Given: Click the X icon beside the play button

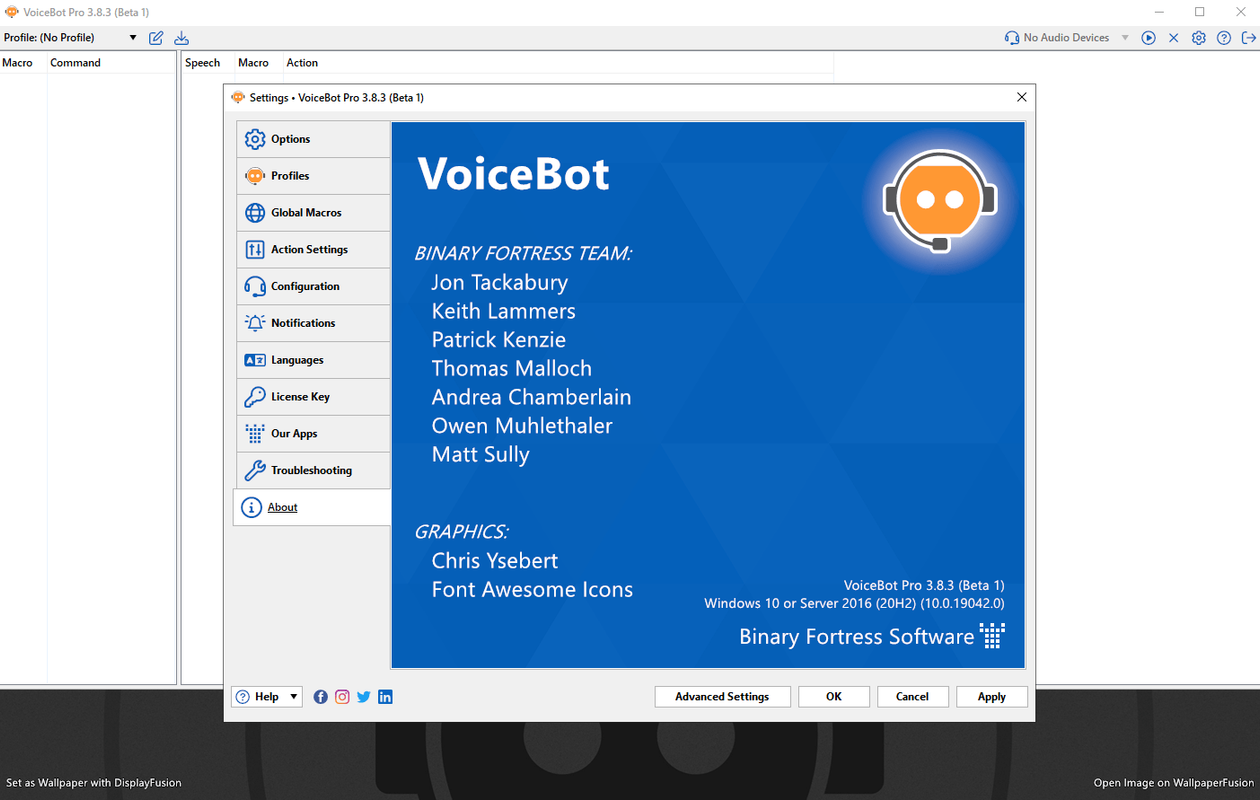Looking at the screenshot, I should 1173,38.
